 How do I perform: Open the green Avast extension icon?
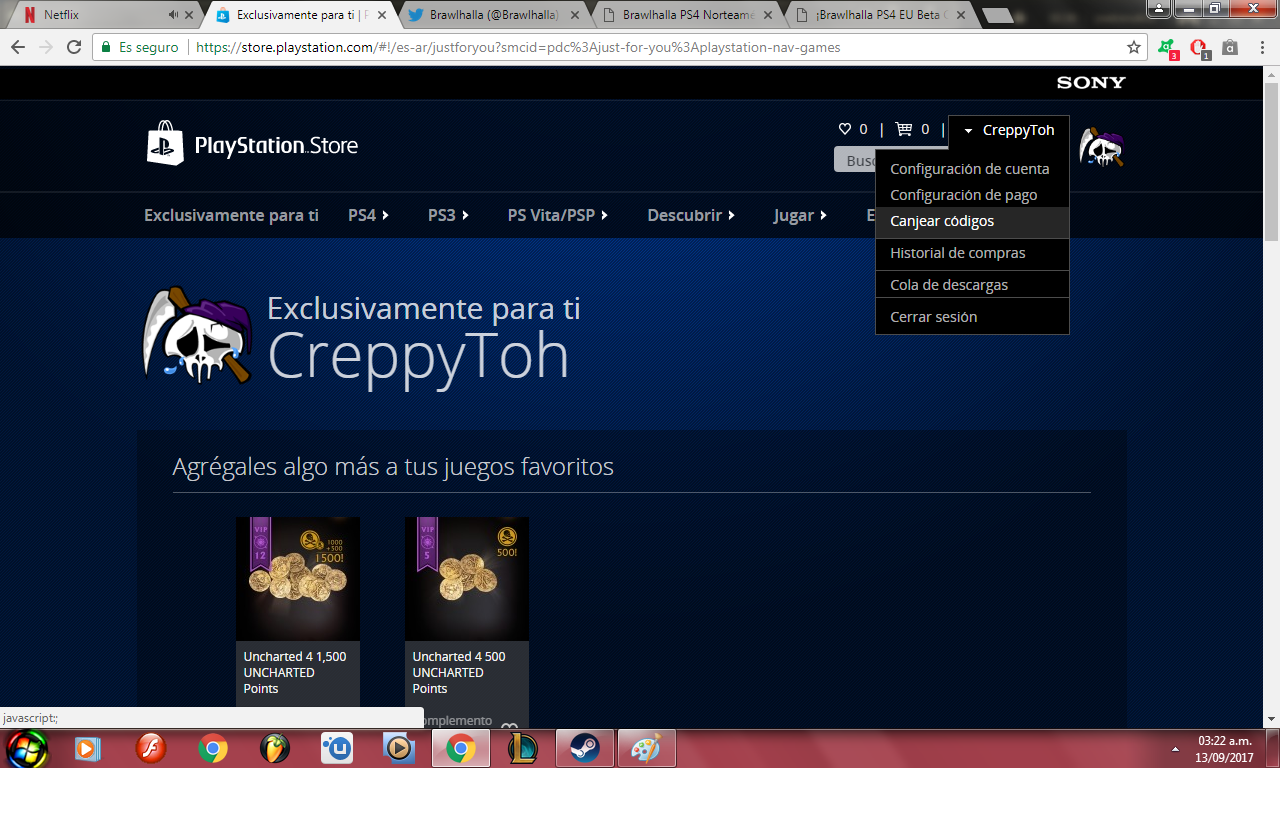1167,48
